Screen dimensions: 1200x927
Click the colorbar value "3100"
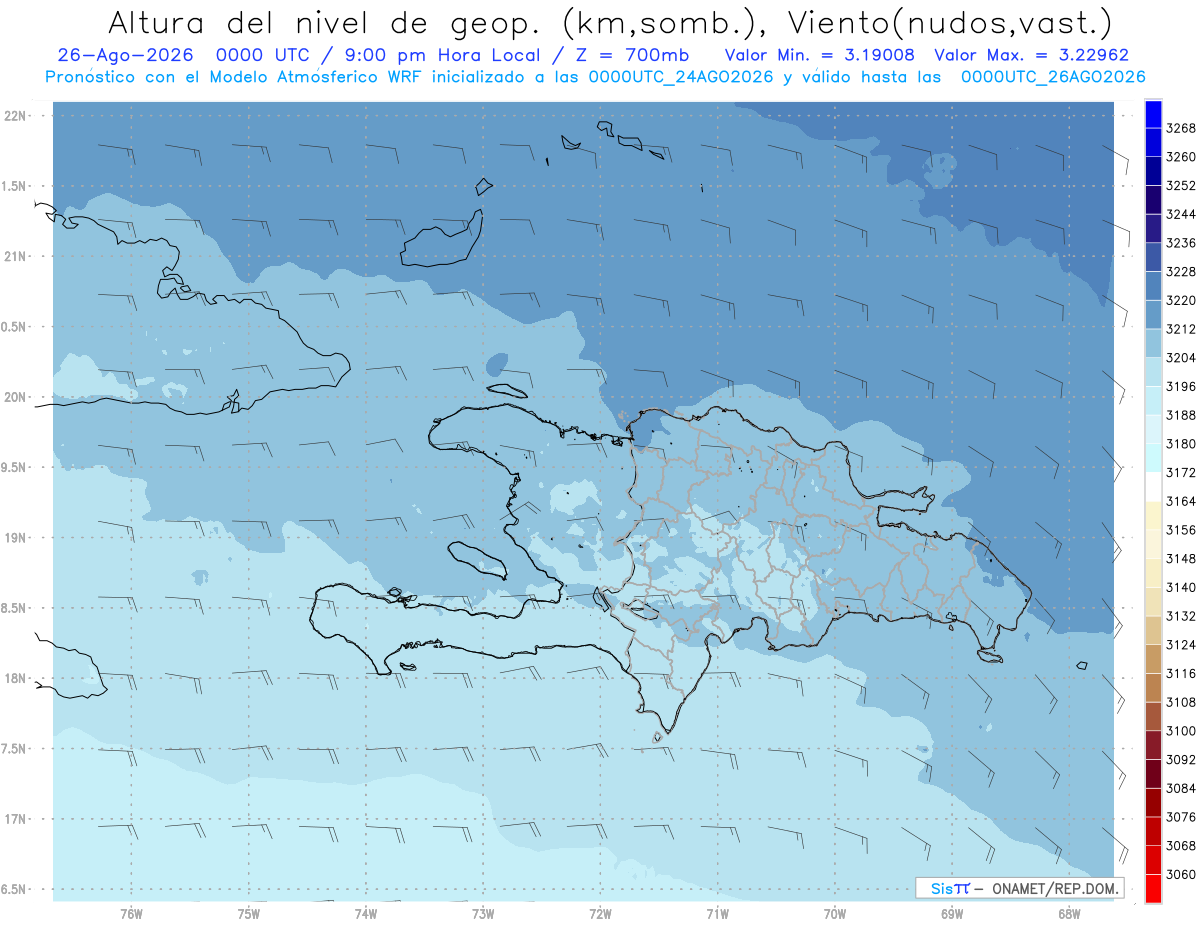(1181, 731)
